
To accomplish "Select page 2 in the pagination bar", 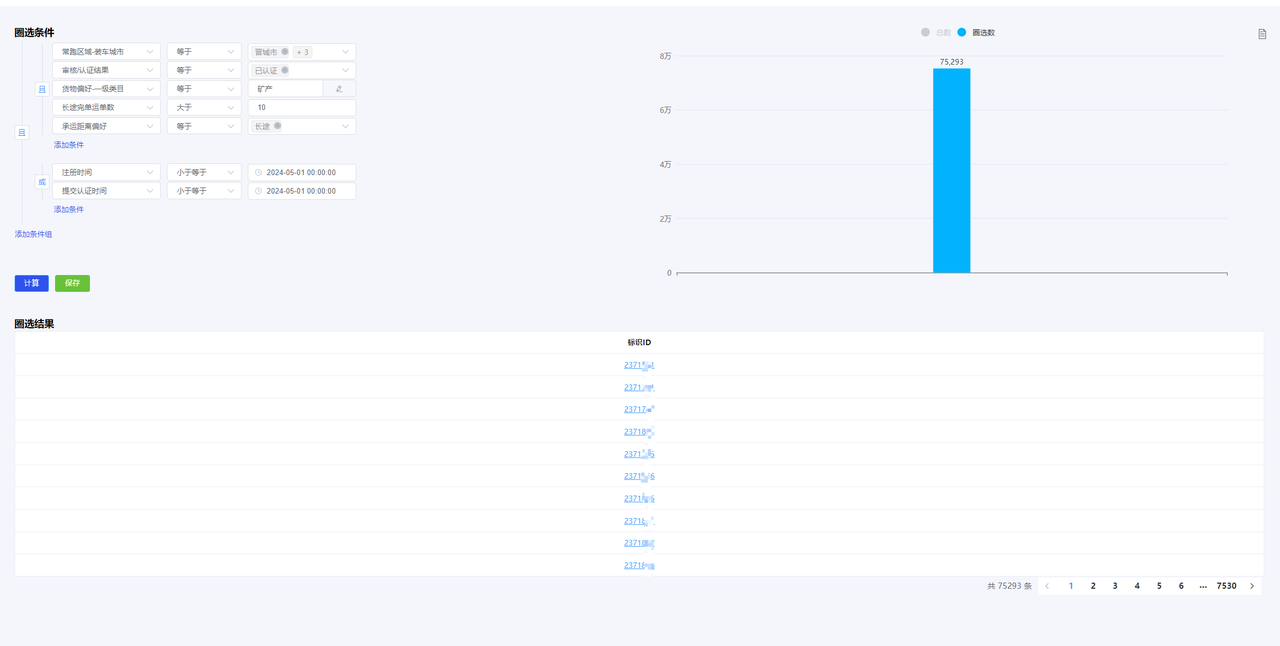I will [1093, 585].
